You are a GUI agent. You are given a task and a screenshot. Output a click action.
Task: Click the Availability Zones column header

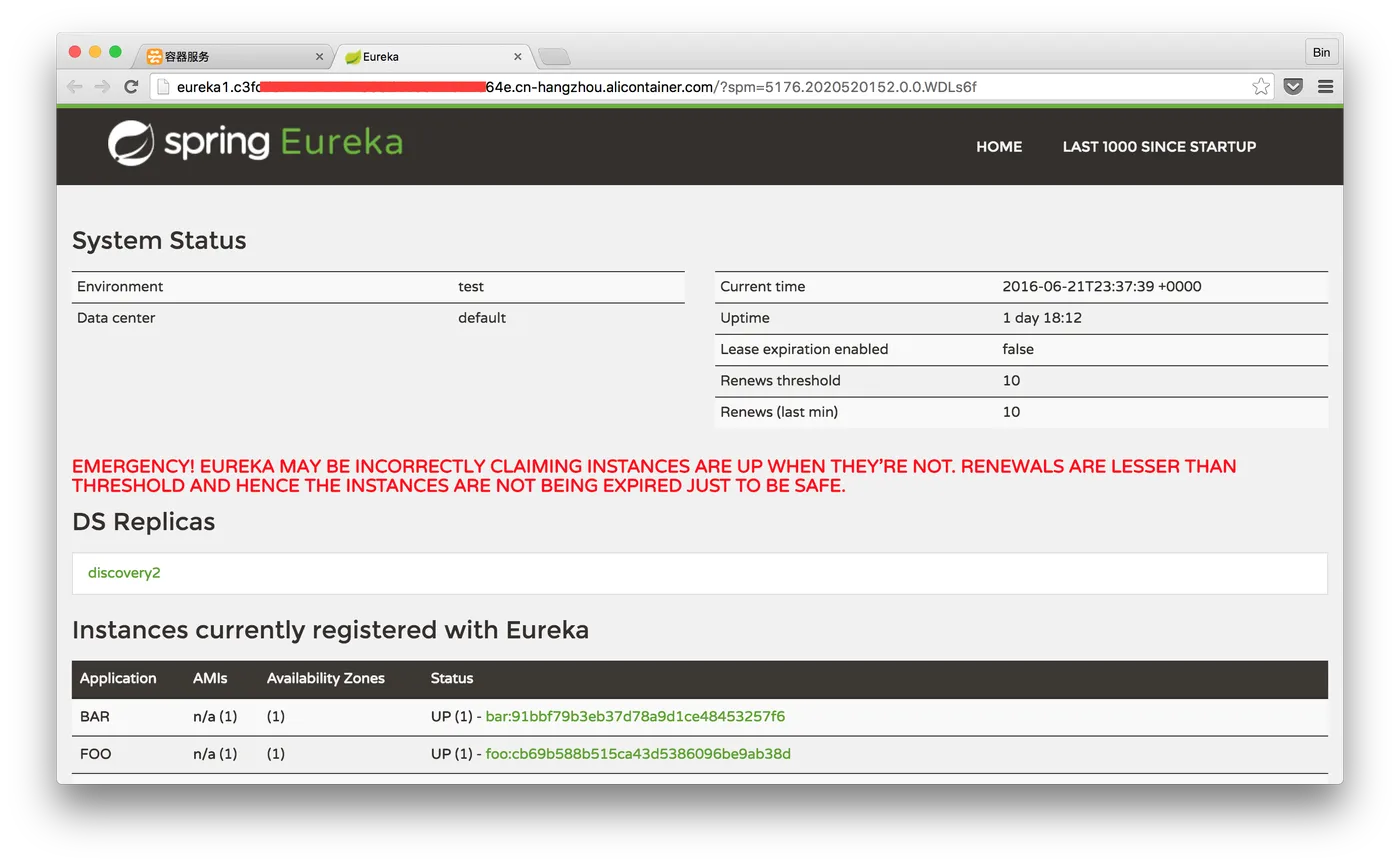click(x=326, y=678)
